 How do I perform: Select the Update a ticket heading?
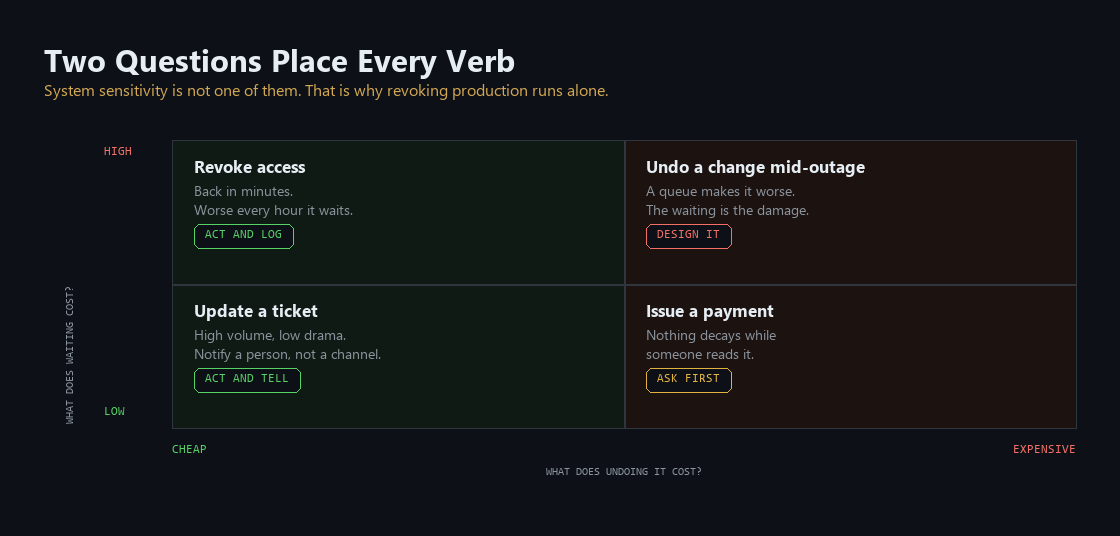tap(256, 312)
